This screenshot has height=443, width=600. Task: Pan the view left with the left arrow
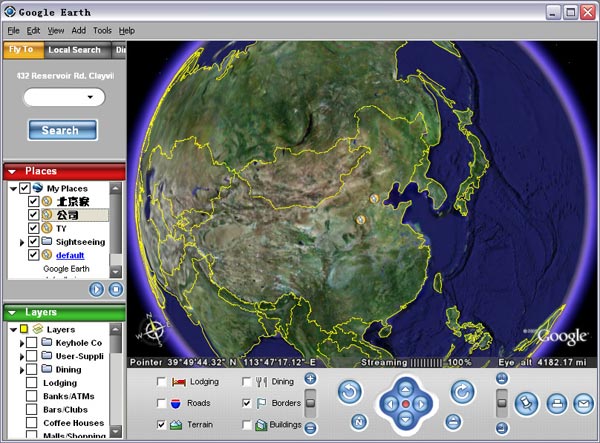[x=391, y=404]
